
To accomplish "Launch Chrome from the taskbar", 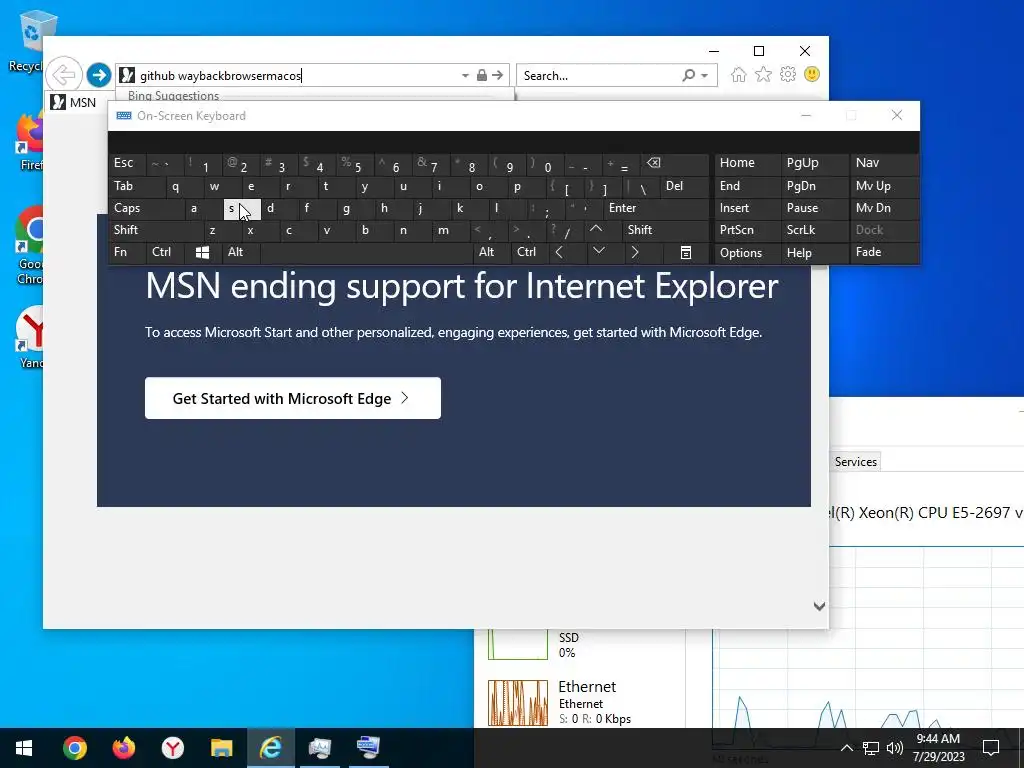I will click(x=74, y=748).
